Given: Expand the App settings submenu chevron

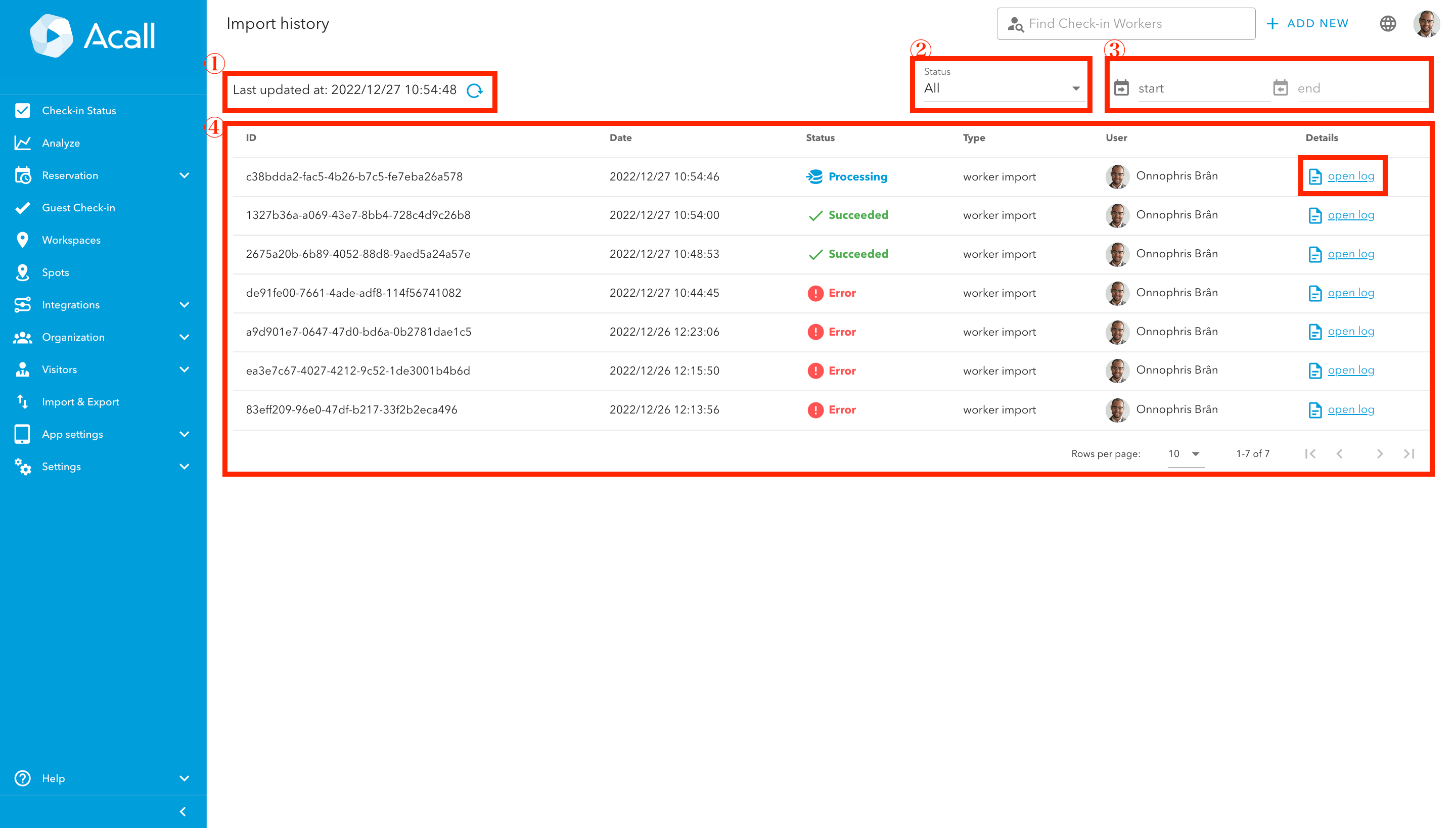Looking at the screenshot, I should tap(184, 434).
